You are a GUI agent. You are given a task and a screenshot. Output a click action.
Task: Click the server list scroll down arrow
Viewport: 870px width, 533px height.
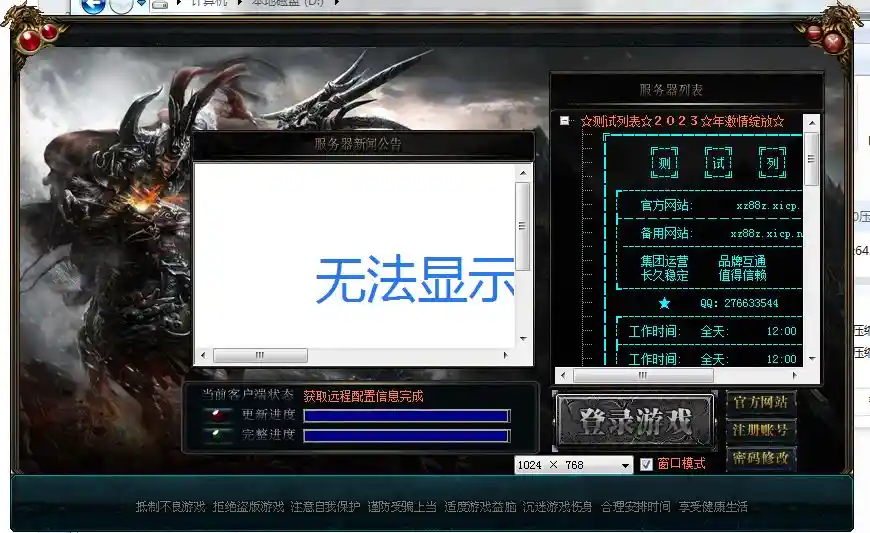coord(812,359)
